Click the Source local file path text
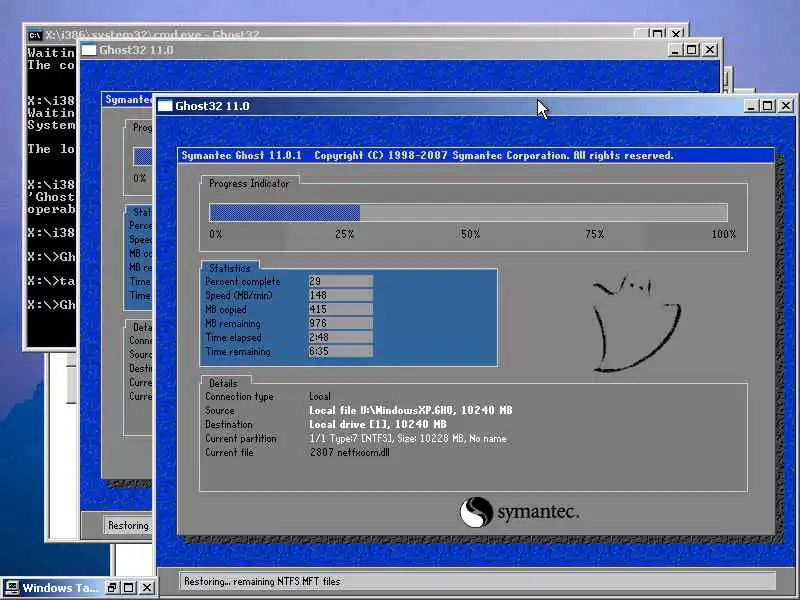The height and width of the screenshot is (600, 800). (x=411, y=410)
